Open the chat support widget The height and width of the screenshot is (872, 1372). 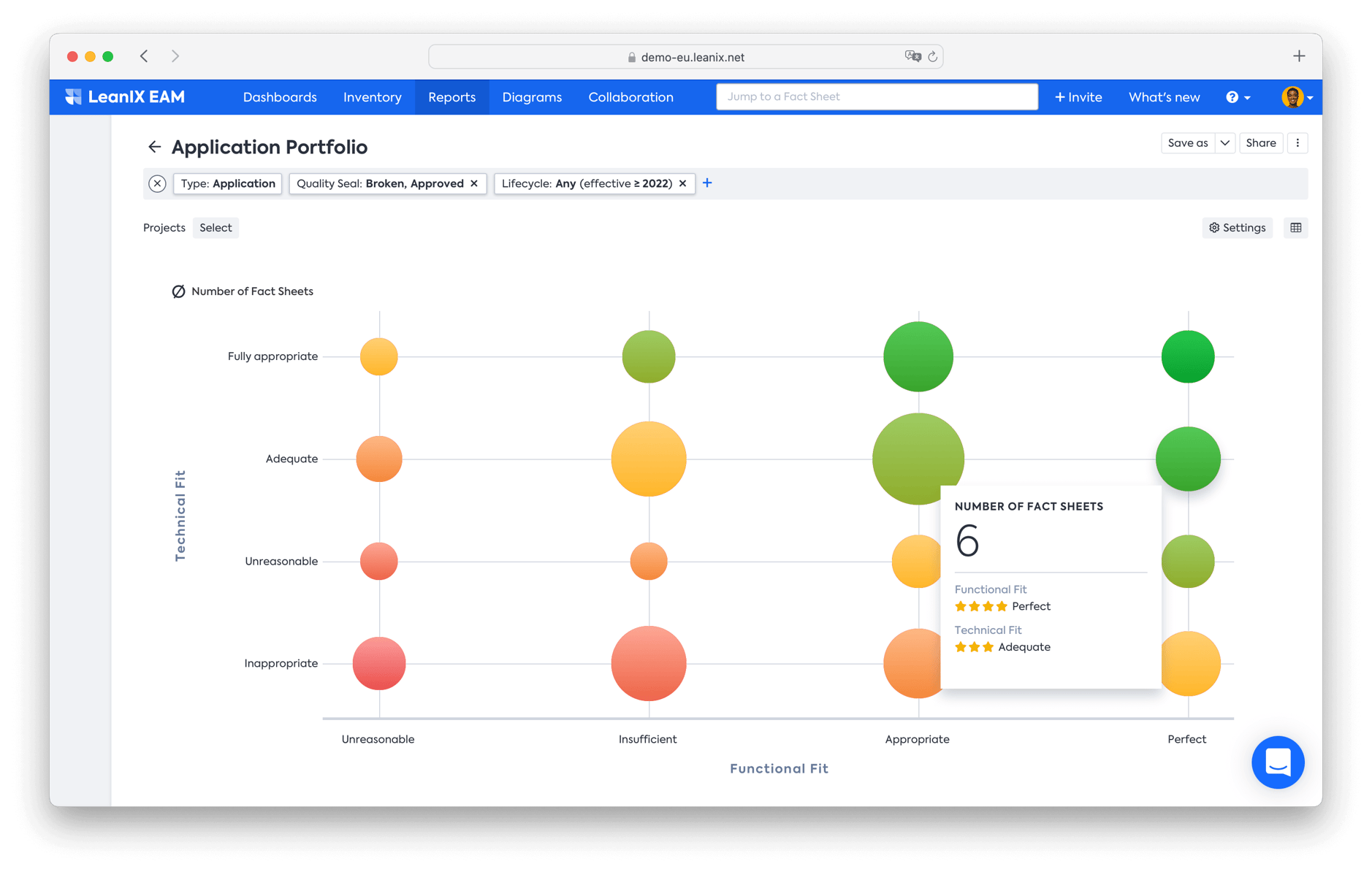click(1277, 762)
